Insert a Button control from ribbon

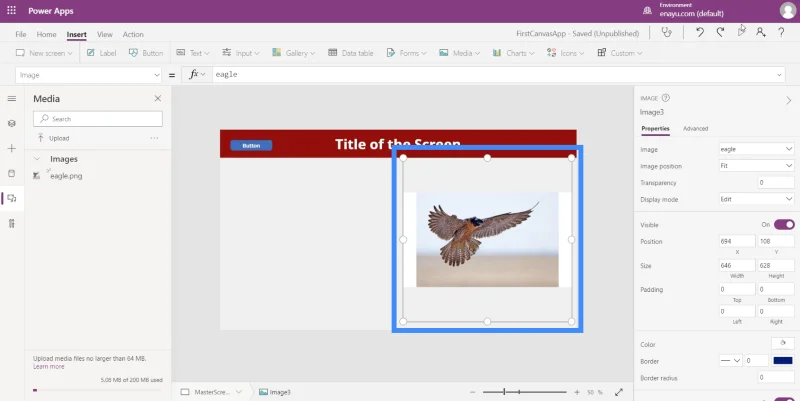[146, 53]
